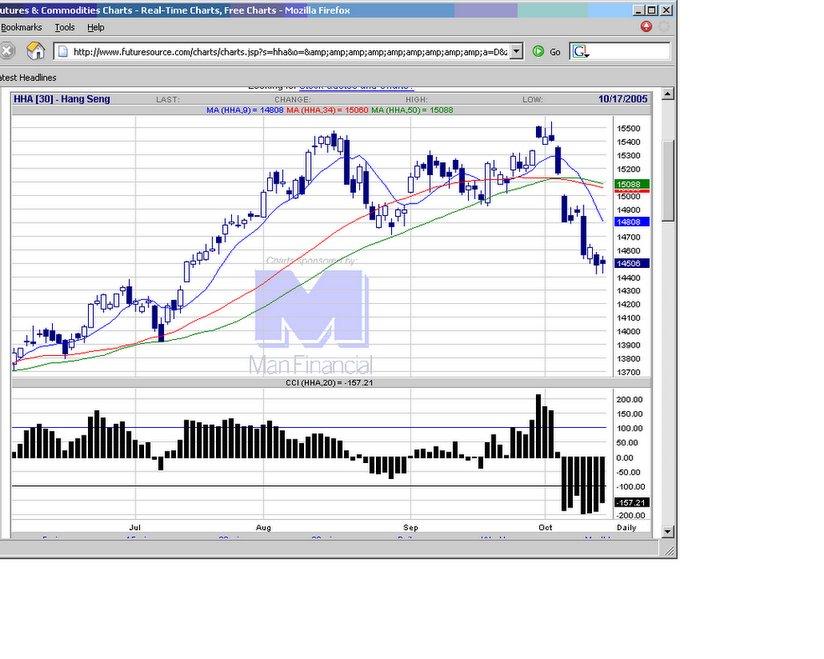Open the Tools menu
Screen dimensions: 824x659
point(65,27)
